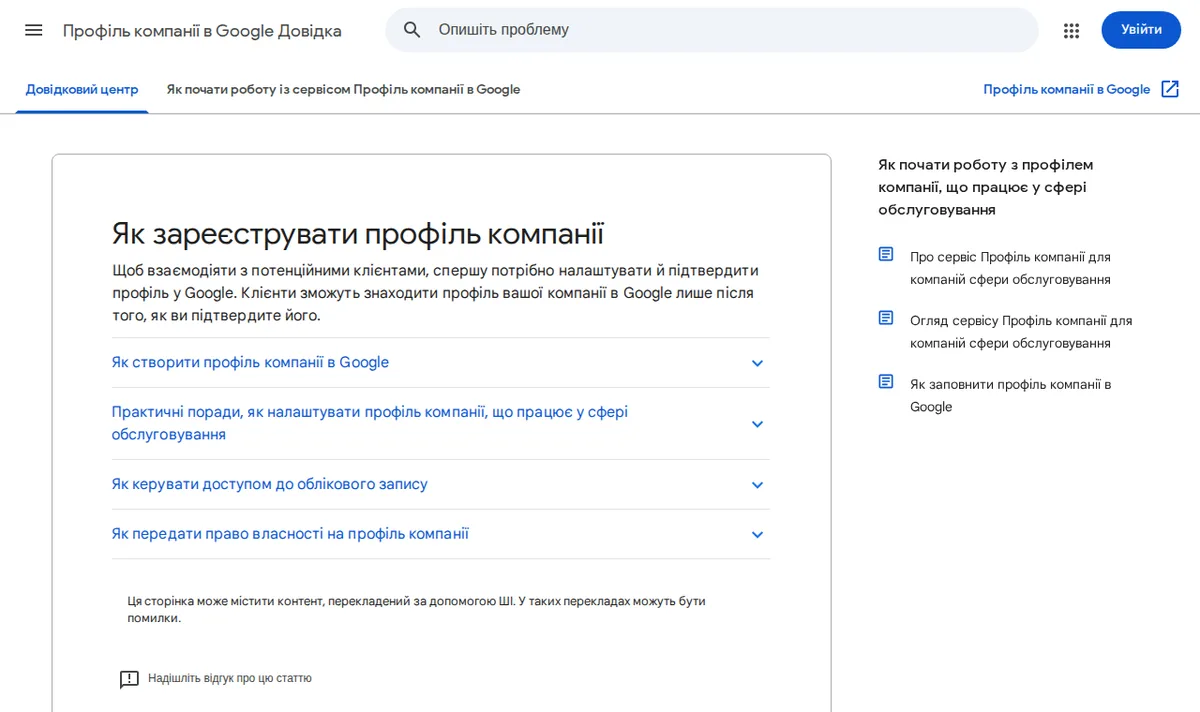Click the search magnifier icon
Image resolution: width=1200 pixels, height=712 pixels.
tap(412, 30)
